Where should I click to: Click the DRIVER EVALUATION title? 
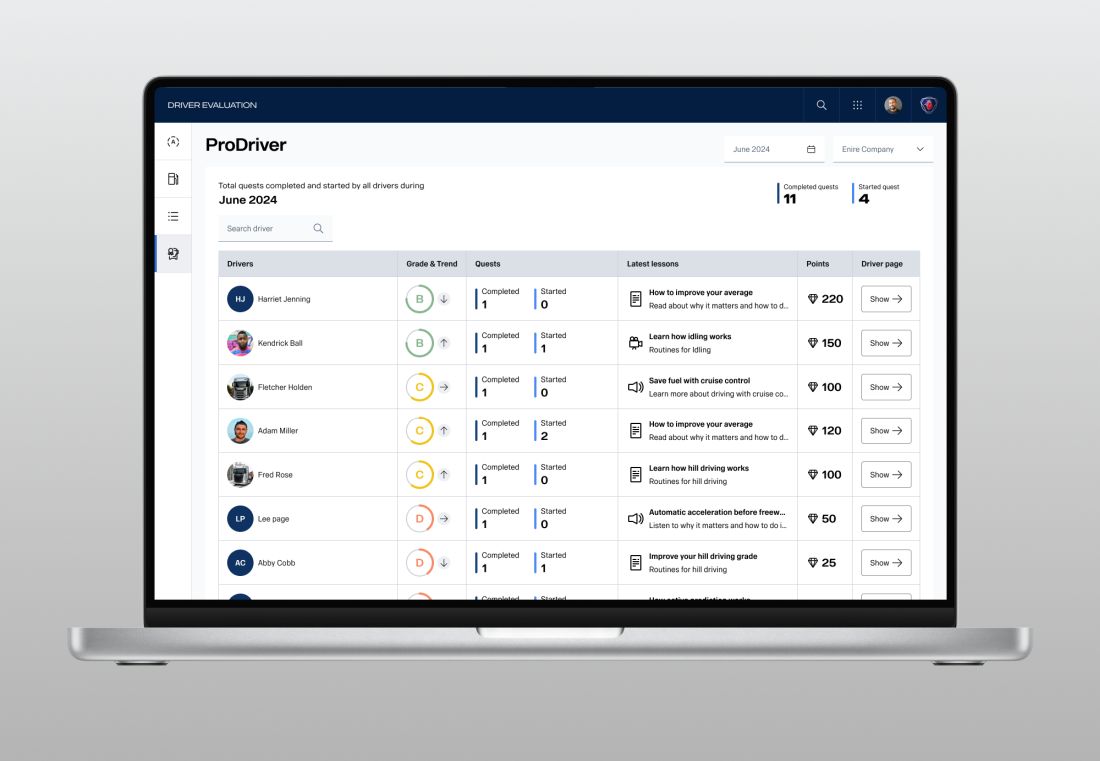[x=212, y=105]
